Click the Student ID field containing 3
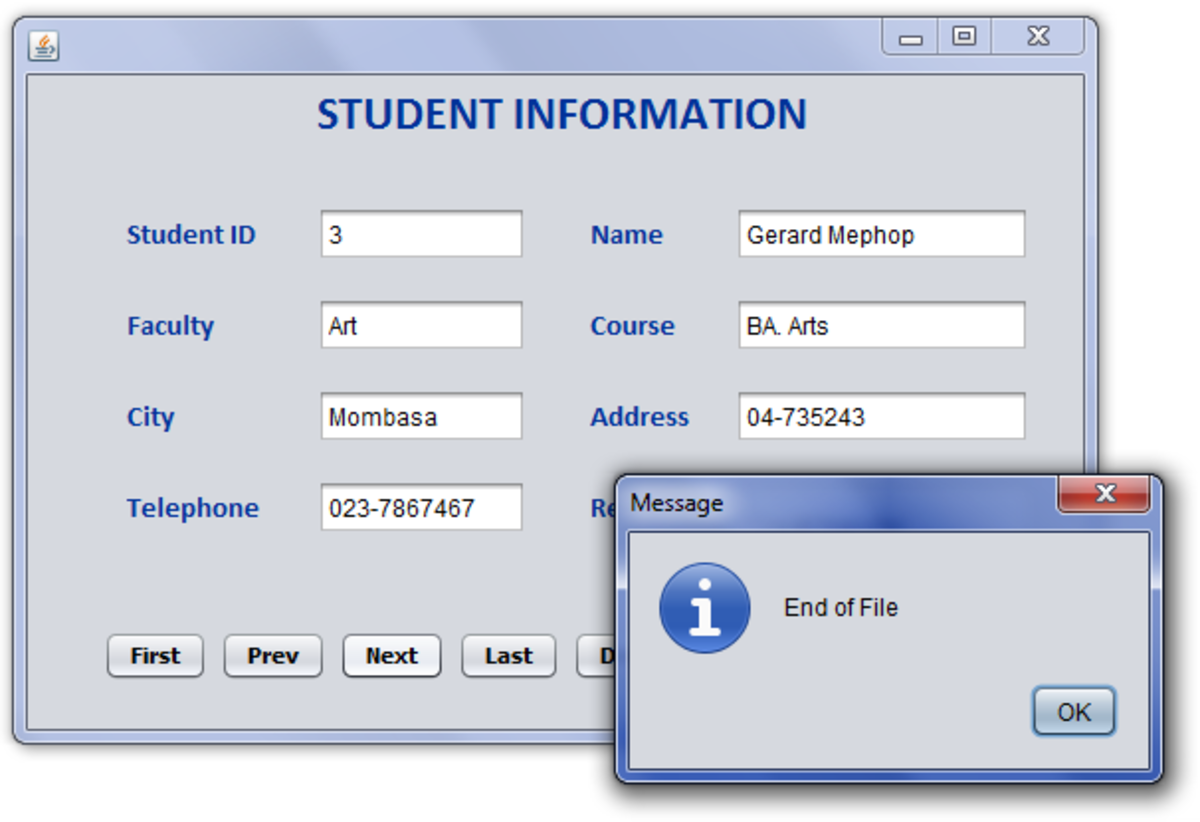This screenshot has height=822, width=1200. tap(421, 235)
